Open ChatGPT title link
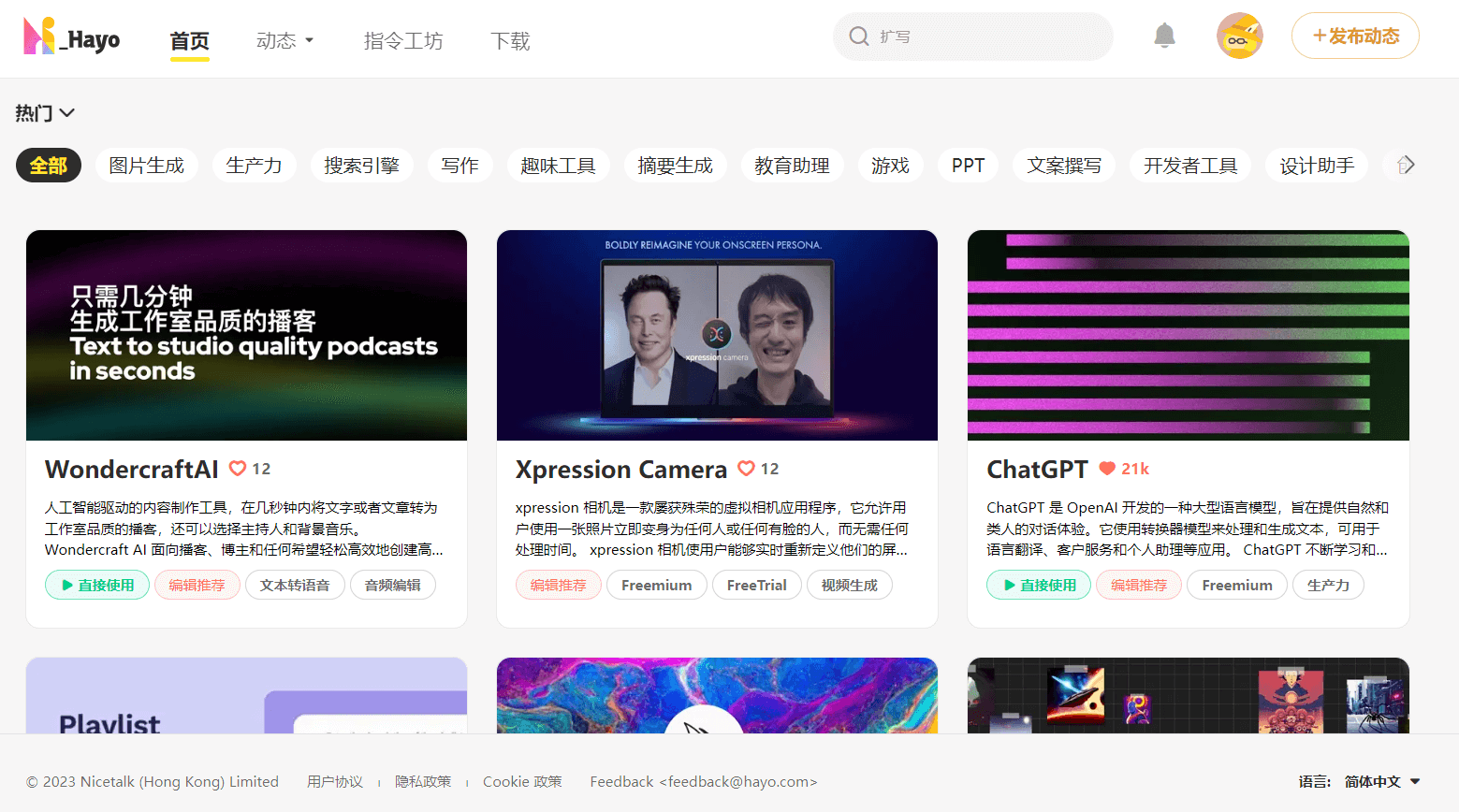1459x812 pixels. (x=1038, y=469)
